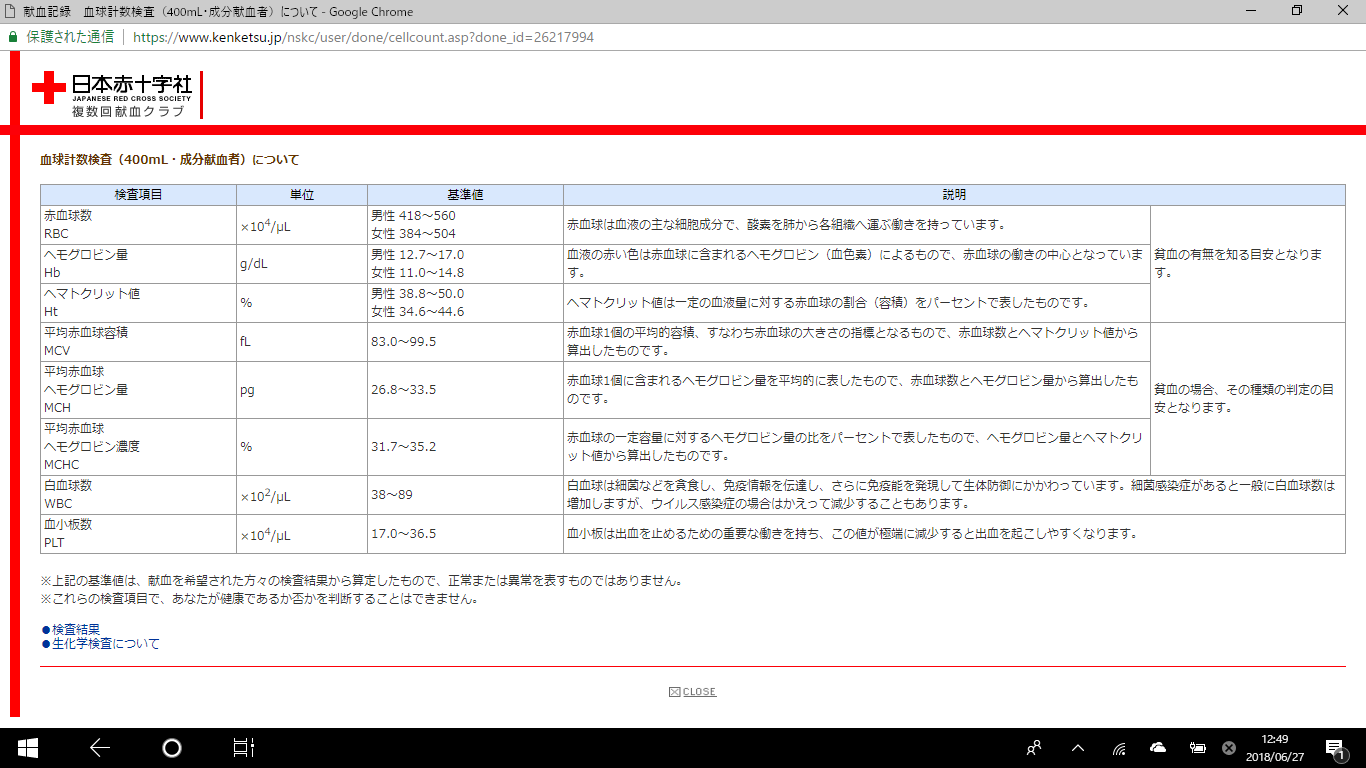The width and height of the screenshot is (1366, 768).
Task: Click the gray X input indicator in tray
Action: [x=1229, y=747]
